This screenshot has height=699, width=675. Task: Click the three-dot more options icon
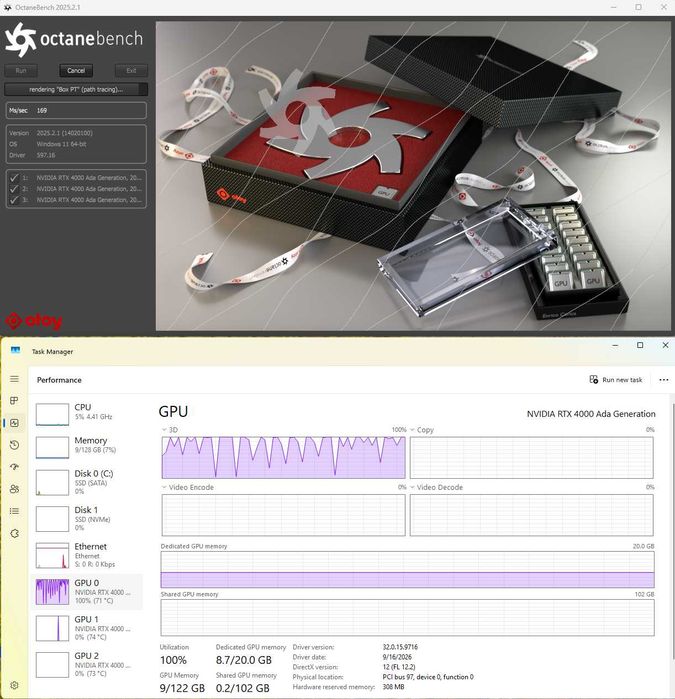coord(663,380)
